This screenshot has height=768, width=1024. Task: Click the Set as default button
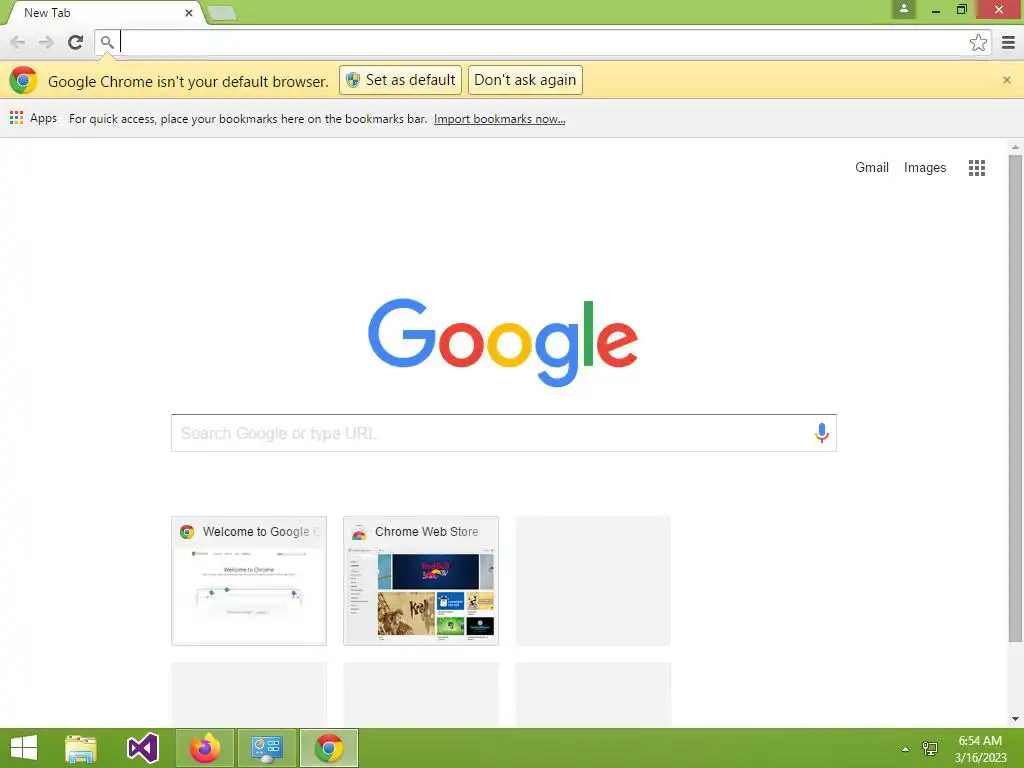point(400,80)
